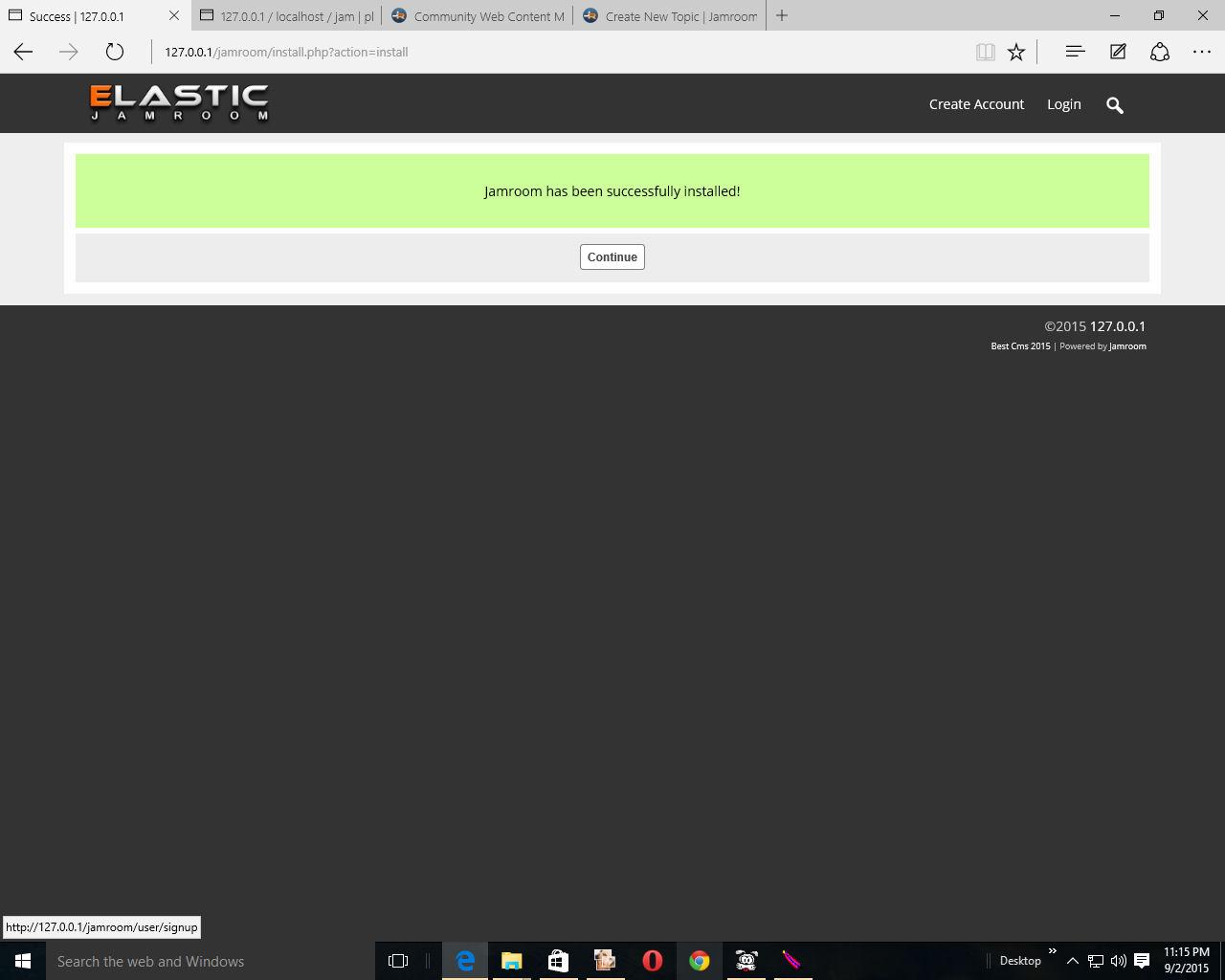Screen dimensions: 1225x980
Task: Show hidden tray icons arrow
Action: coord(1073,961)
